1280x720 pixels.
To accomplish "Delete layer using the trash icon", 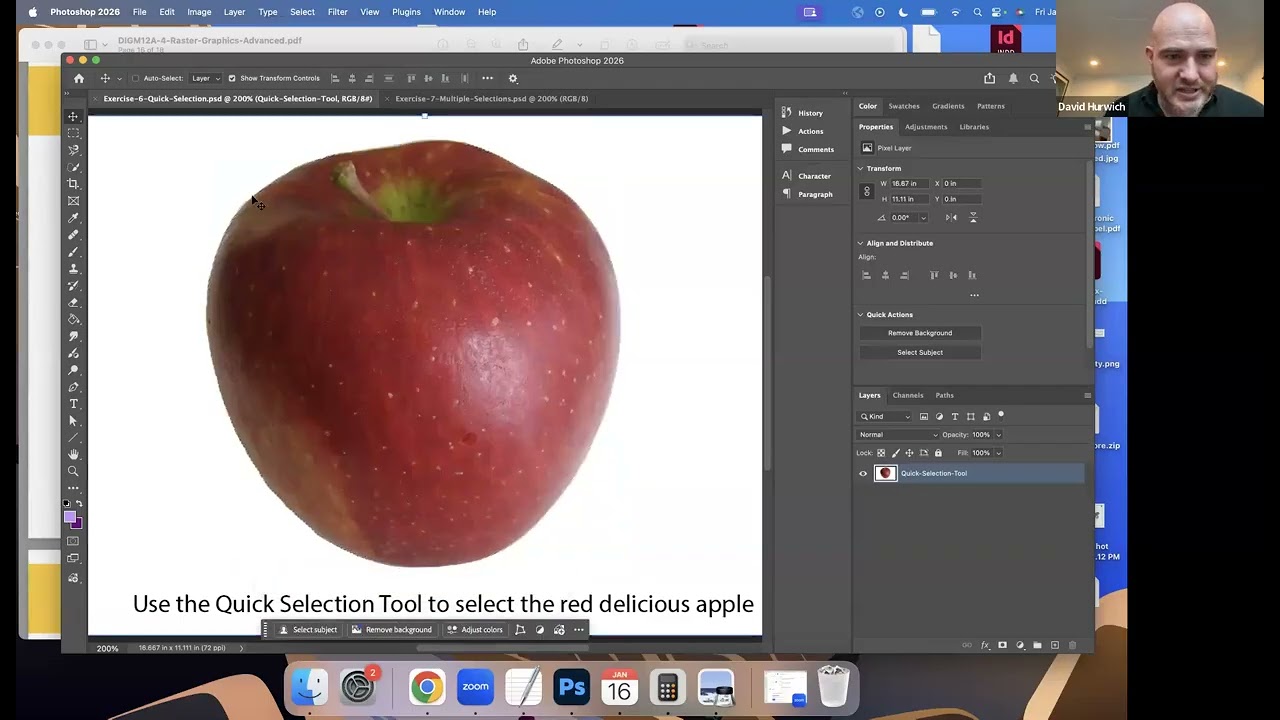I will coord(1073,645).
